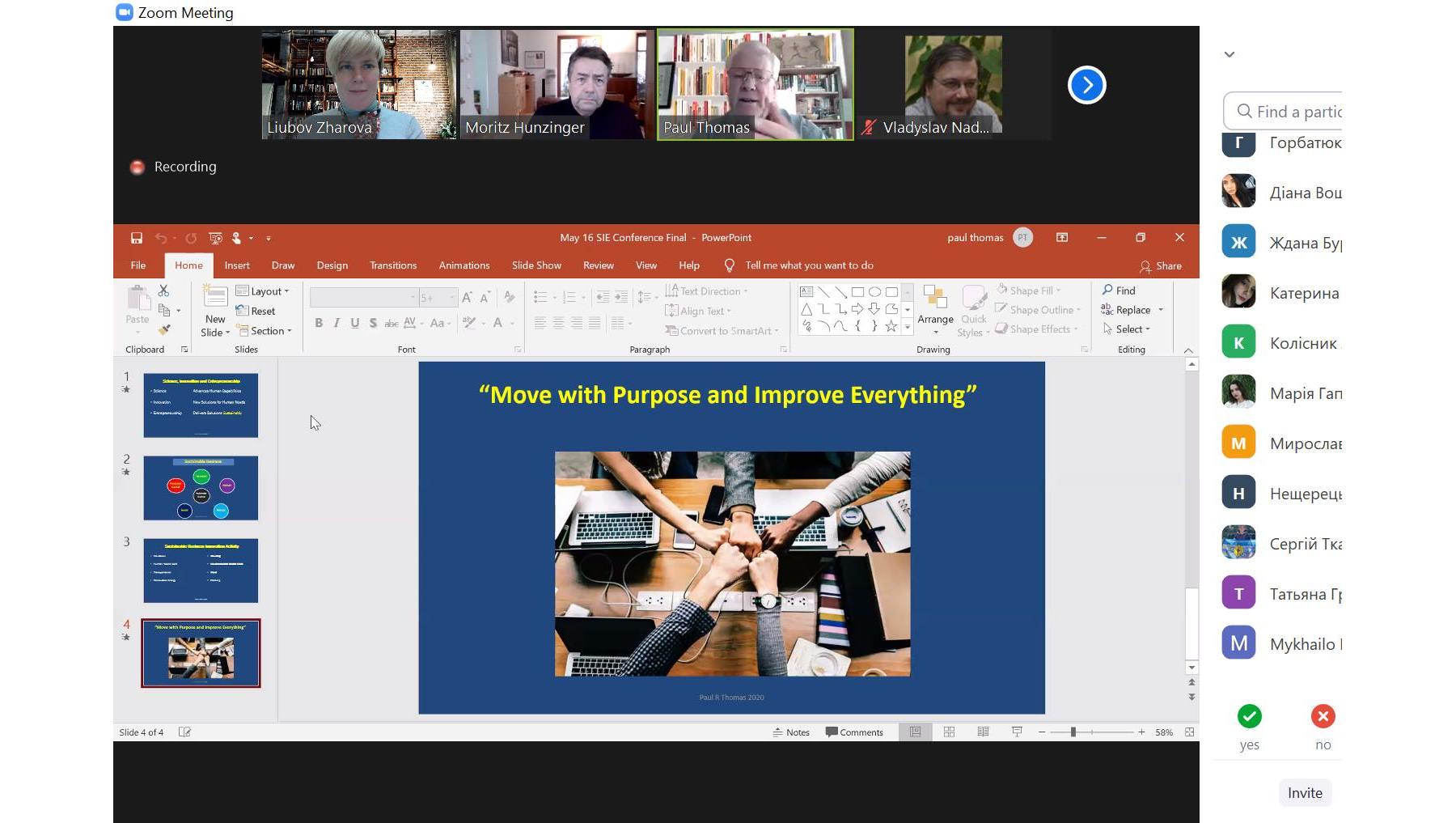This screenshot has width=1456, height=823.
Task: Click the green yes reaction
Action: click(1249, 717)
